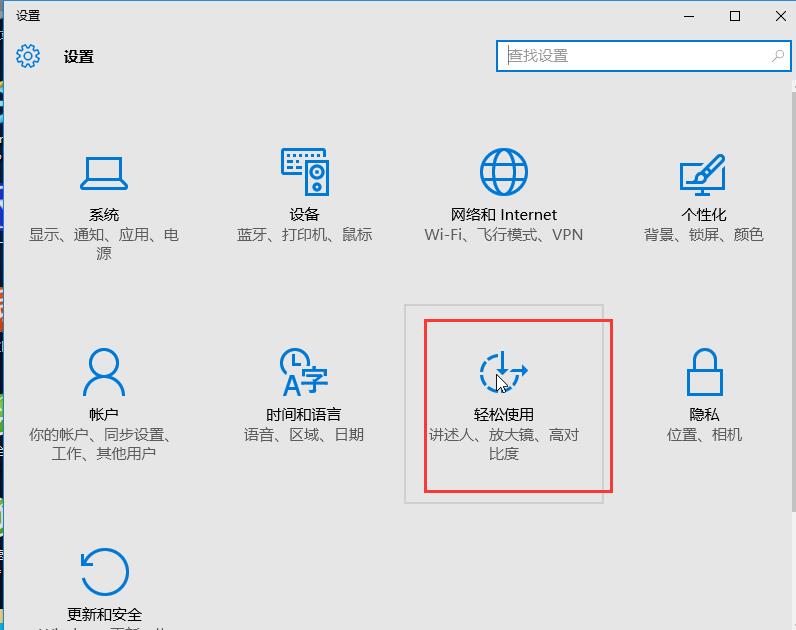Viewport: 796px width, 630px height.
Task: Focus the 查找设置 search field
Action: [x=630, y=56]
